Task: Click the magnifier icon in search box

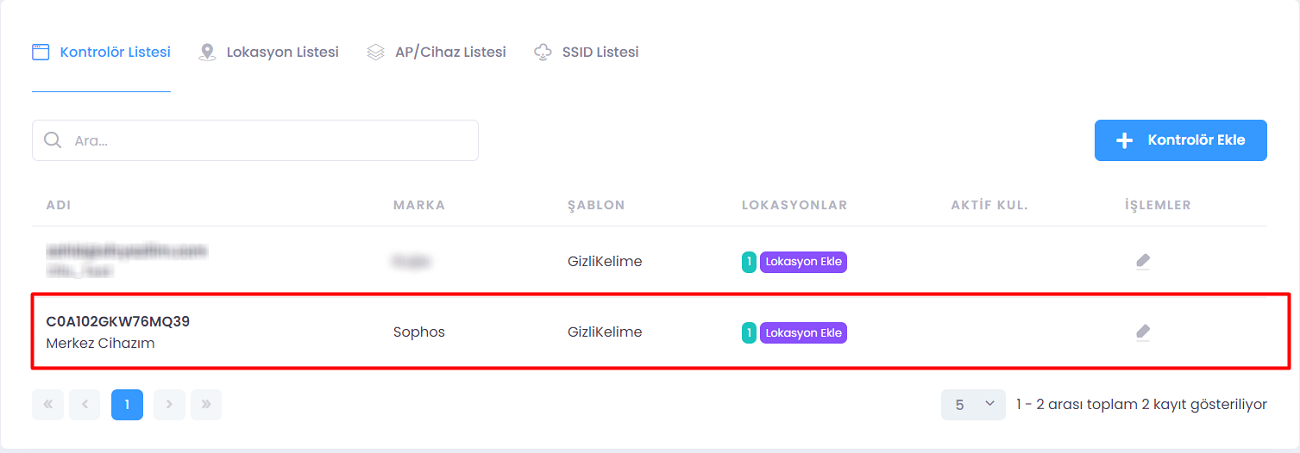Action: (52, 141)
